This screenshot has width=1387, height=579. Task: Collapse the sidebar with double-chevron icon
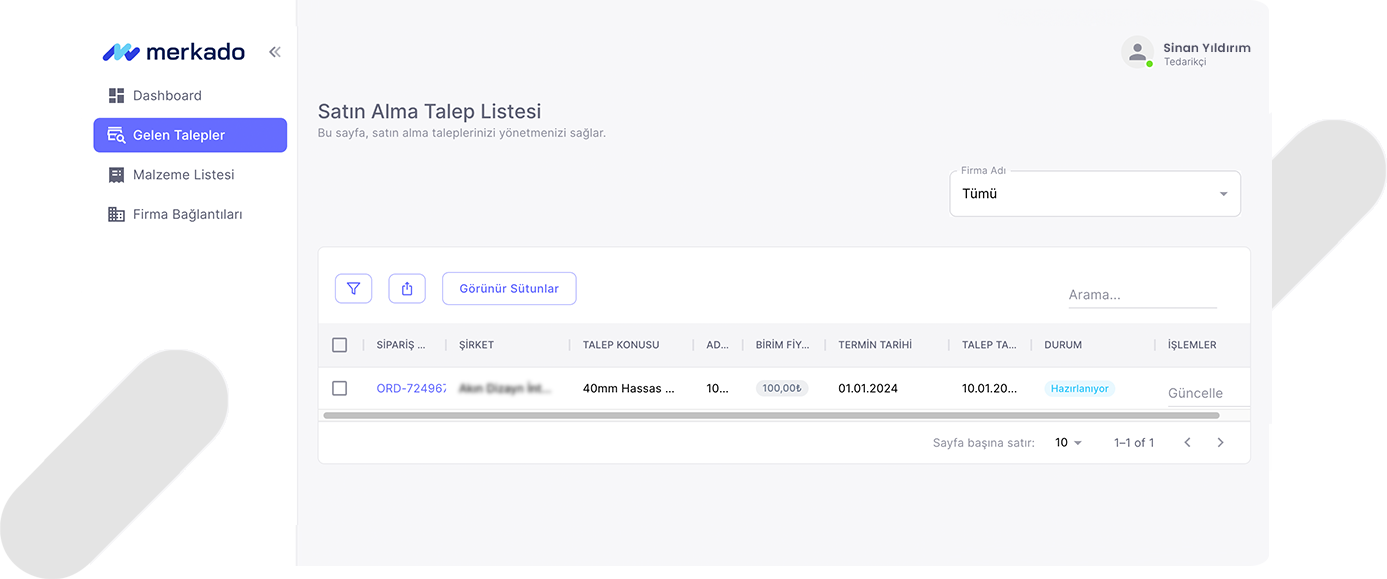[274, 52]
